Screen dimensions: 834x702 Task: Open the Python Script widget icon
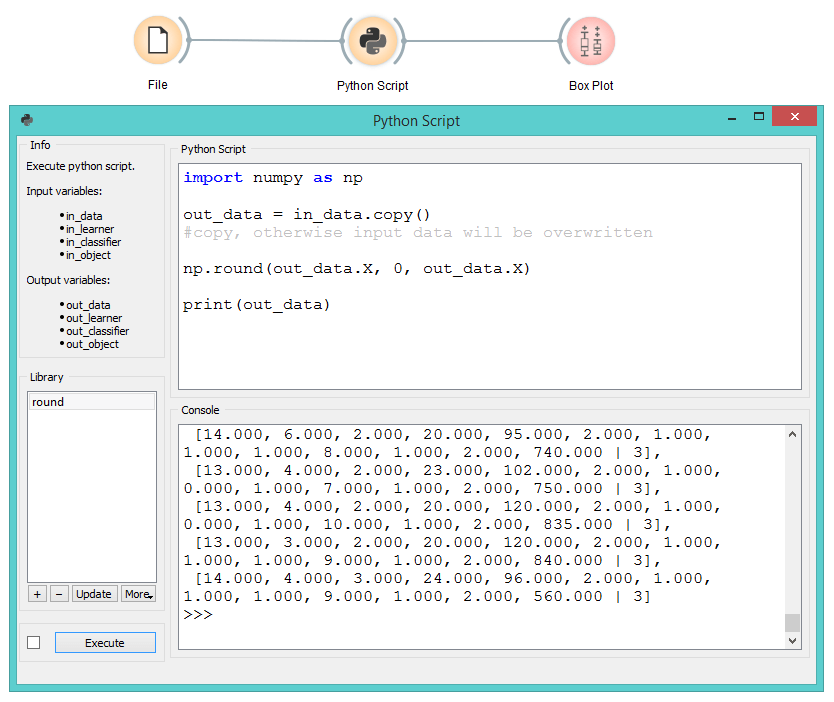coord(372,41)
